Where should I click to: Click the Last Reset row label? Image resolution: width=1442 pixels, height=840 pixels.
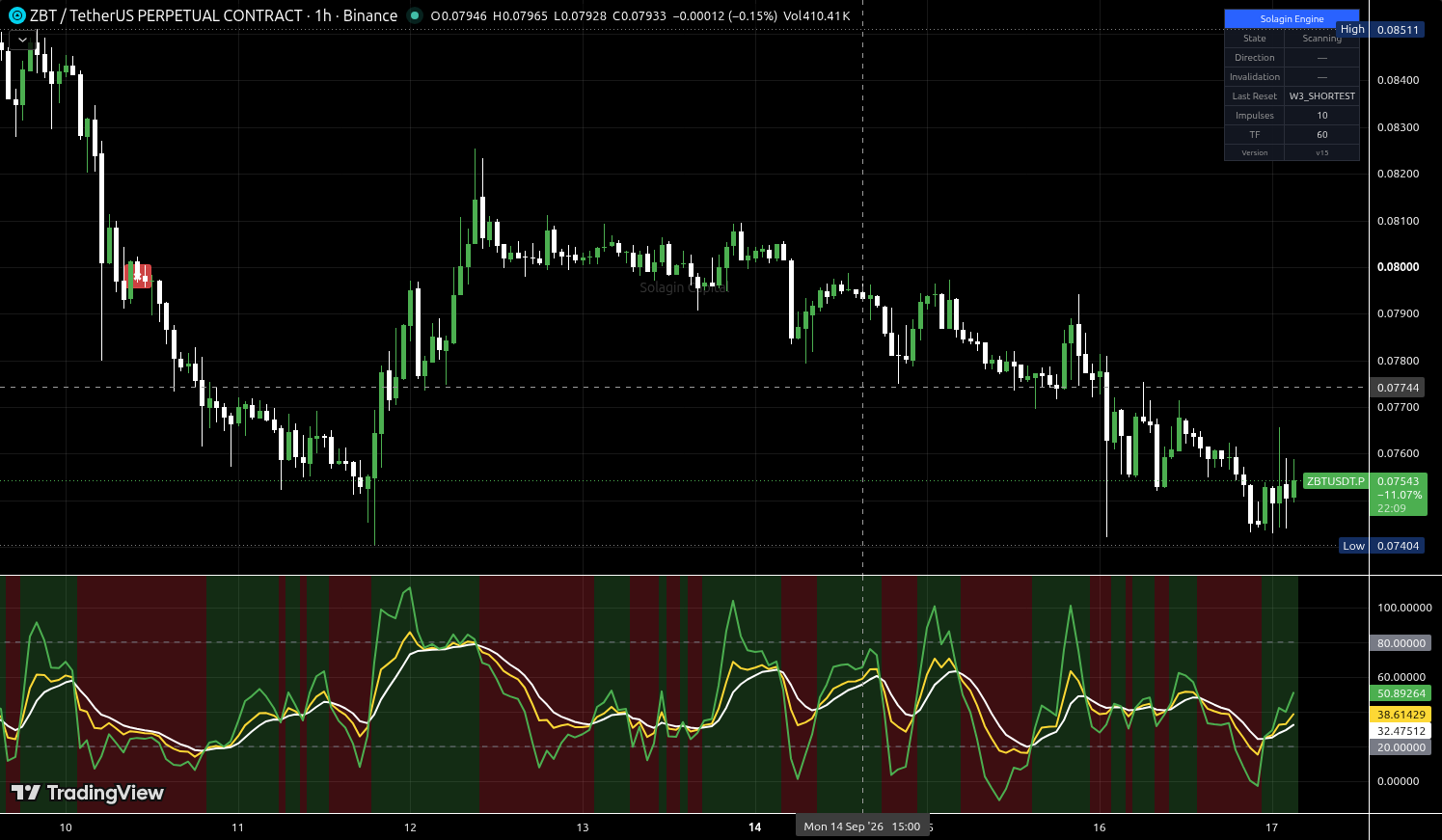pos(1255,96)
